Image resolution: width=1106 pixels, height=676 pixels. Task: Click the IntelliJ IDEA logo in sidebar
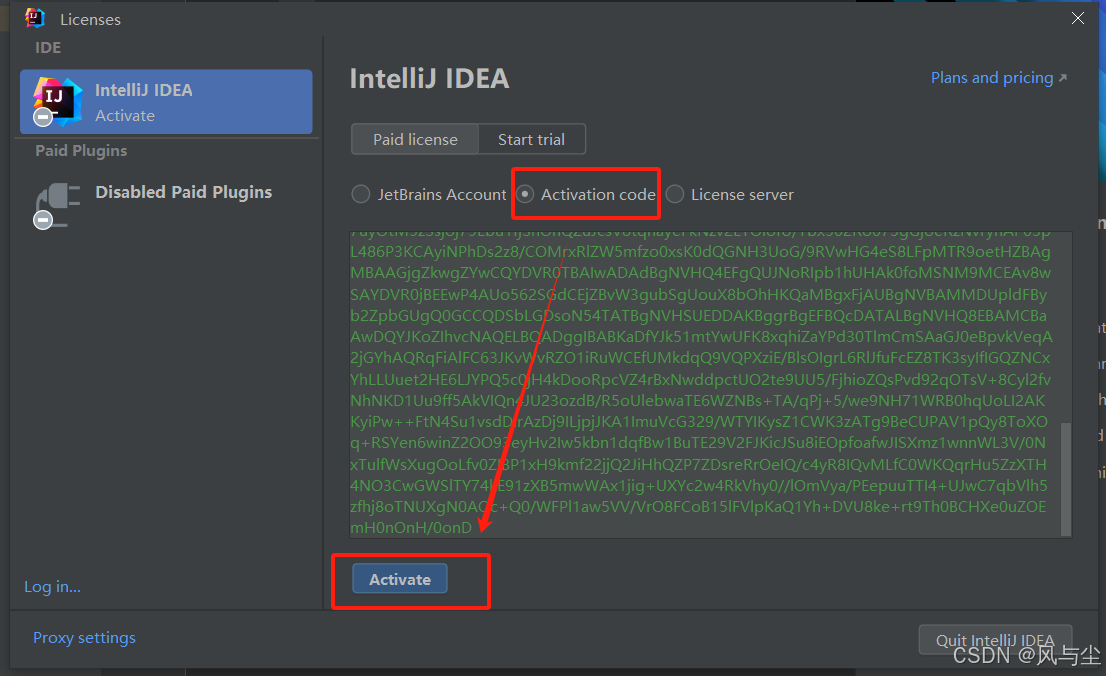coord(57,101)
